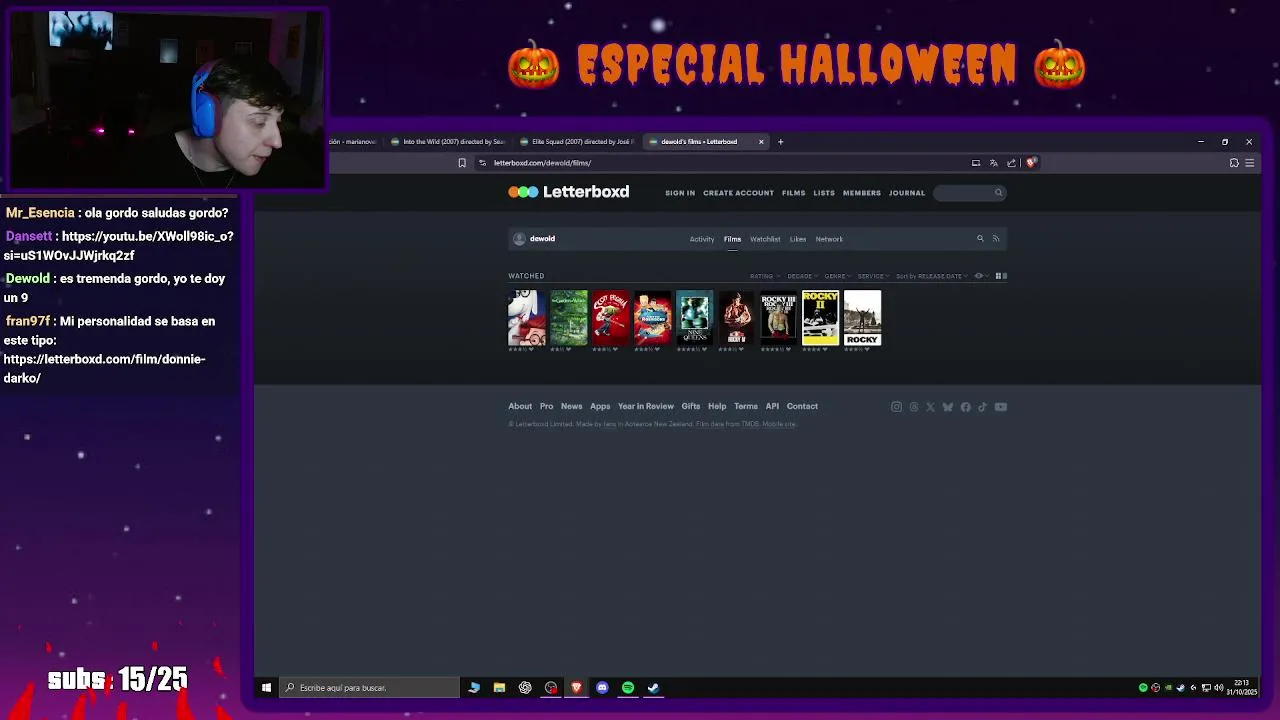Switch to grid view of posters
The height and width of the screenshot is (720, 1280).
[998, 276]
